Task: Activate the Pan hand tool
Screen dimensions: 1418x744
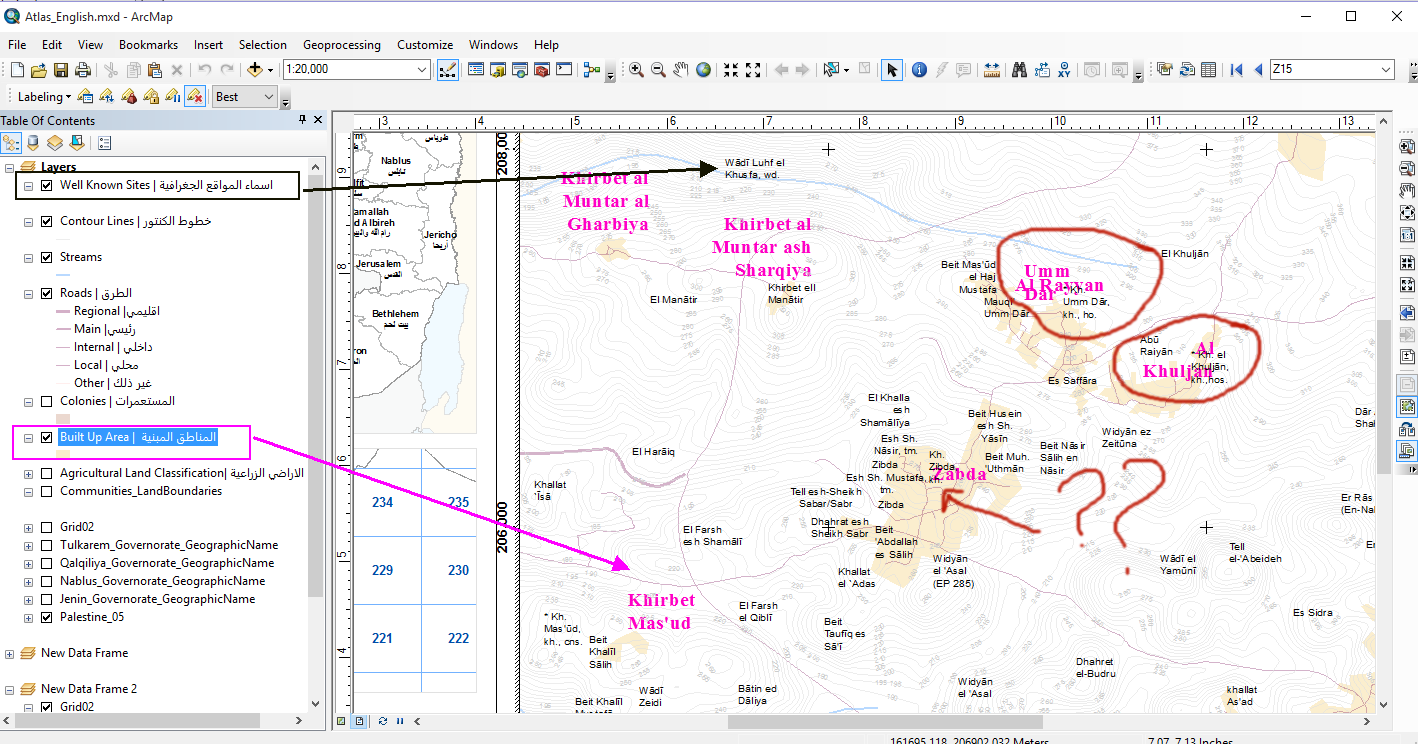Action: (681, 70)
